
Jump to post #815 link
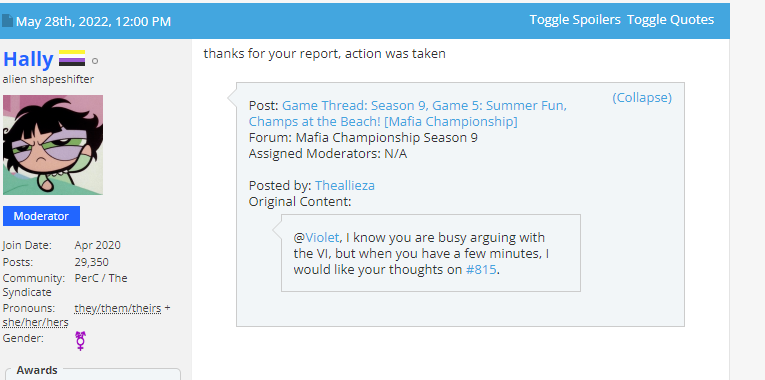point(481,270)
